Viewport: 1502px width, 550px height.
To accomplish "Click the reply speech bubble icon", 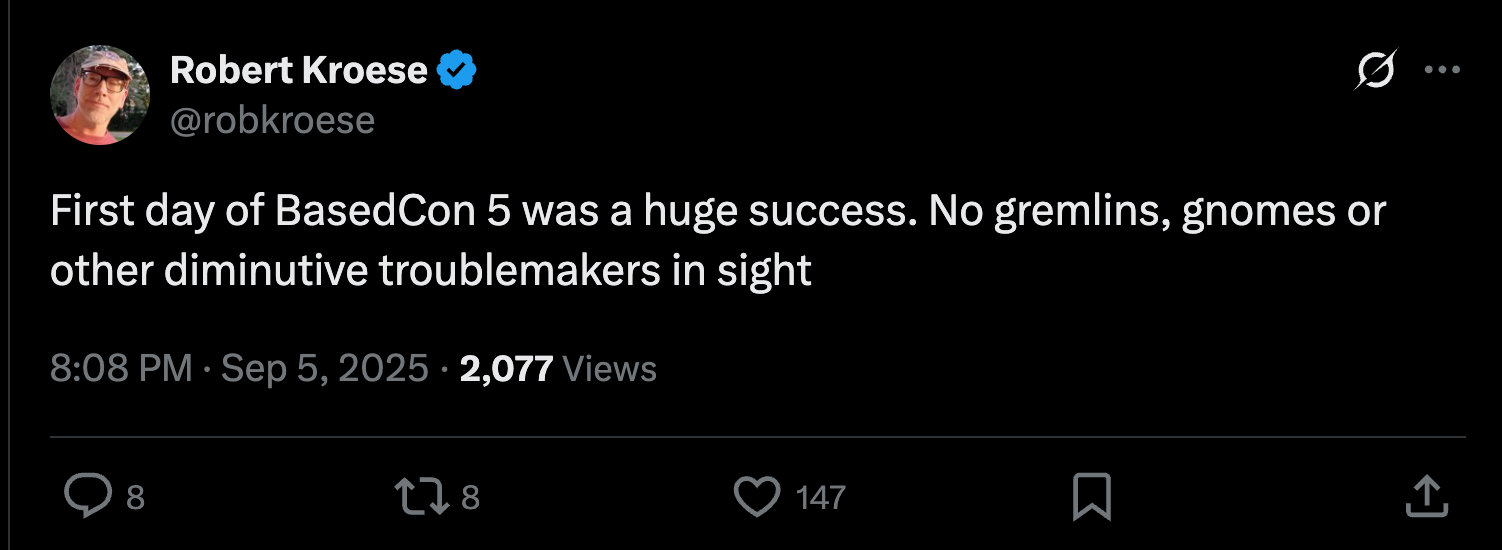I will (88, 496).
